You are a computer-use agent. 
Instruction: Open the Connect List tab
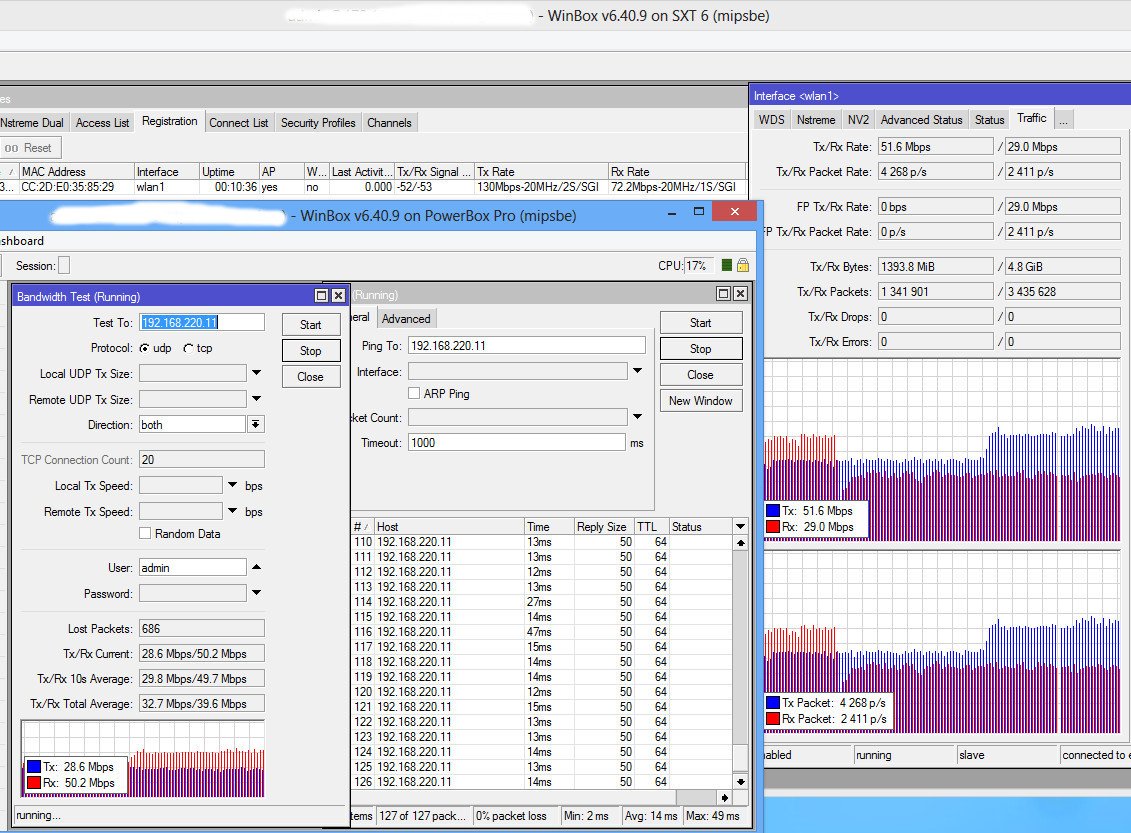(x=239, y=123)
